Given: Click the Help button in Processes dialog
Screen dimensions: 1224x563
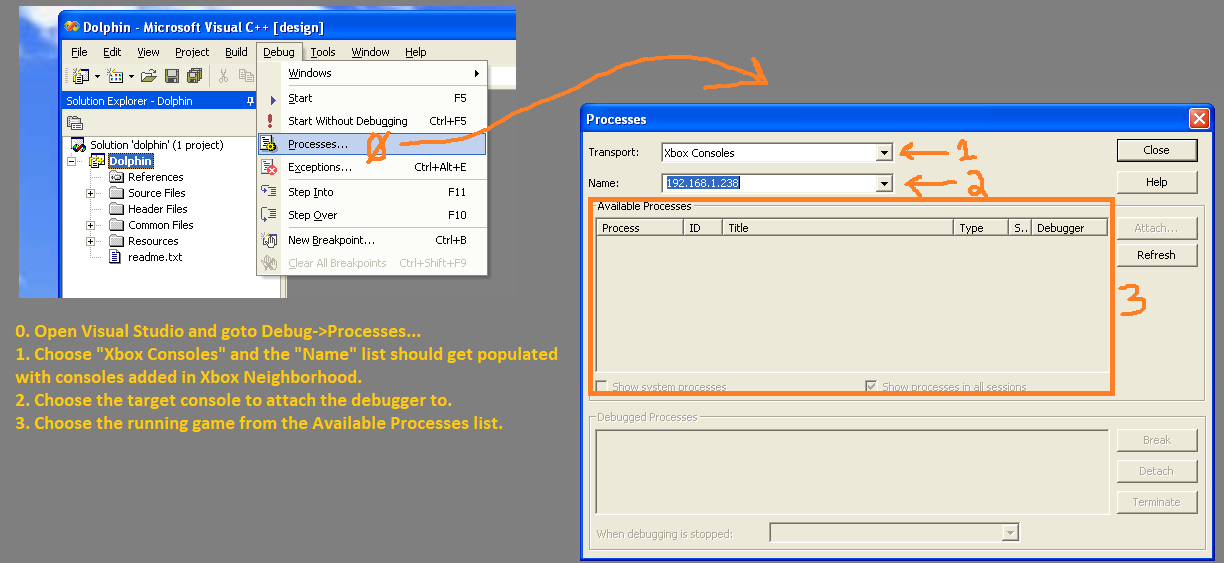Looking at the screenshot, I should point(1156,182).
